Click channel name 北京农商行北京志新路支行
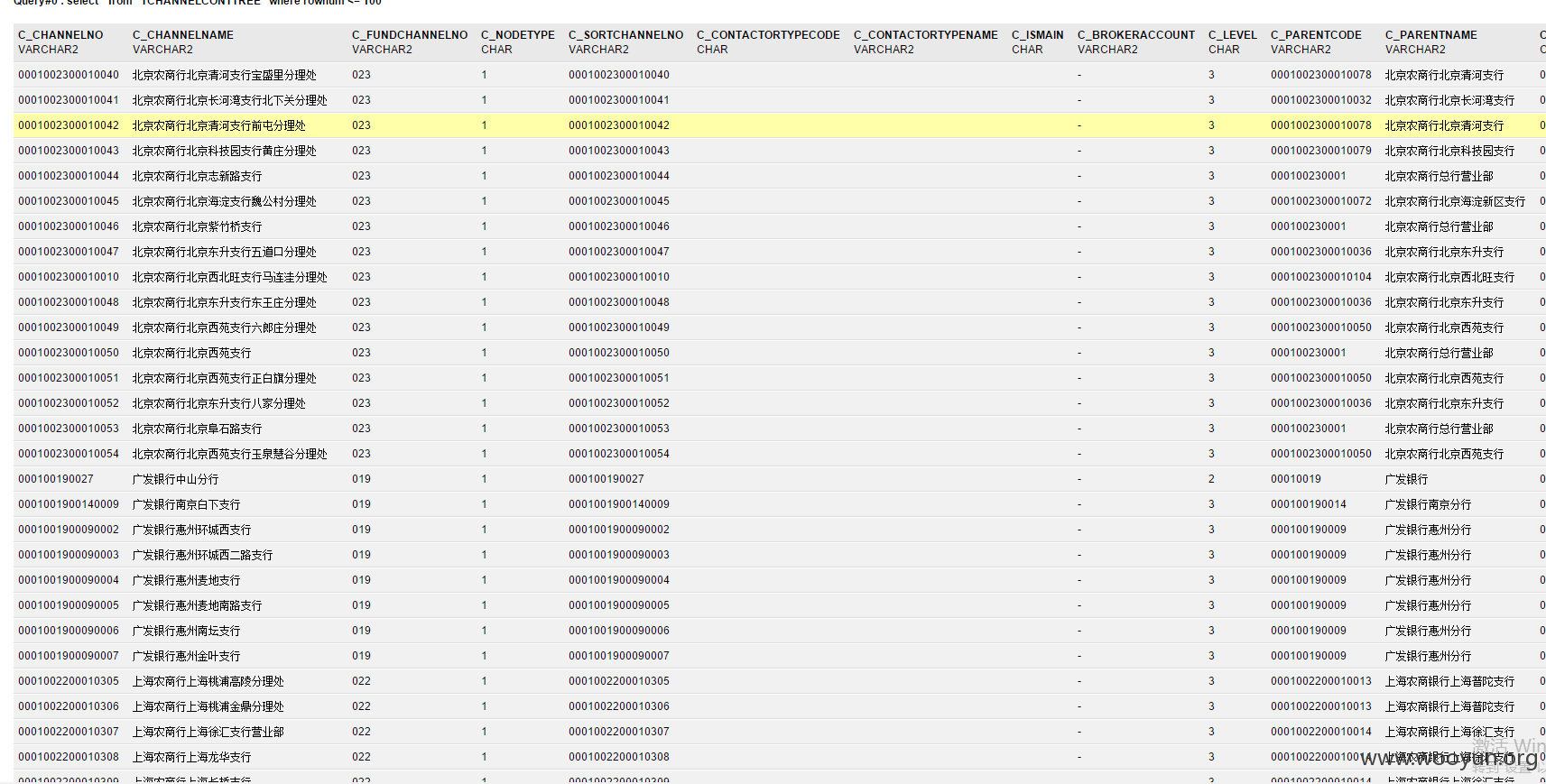 tap(198, 176)
